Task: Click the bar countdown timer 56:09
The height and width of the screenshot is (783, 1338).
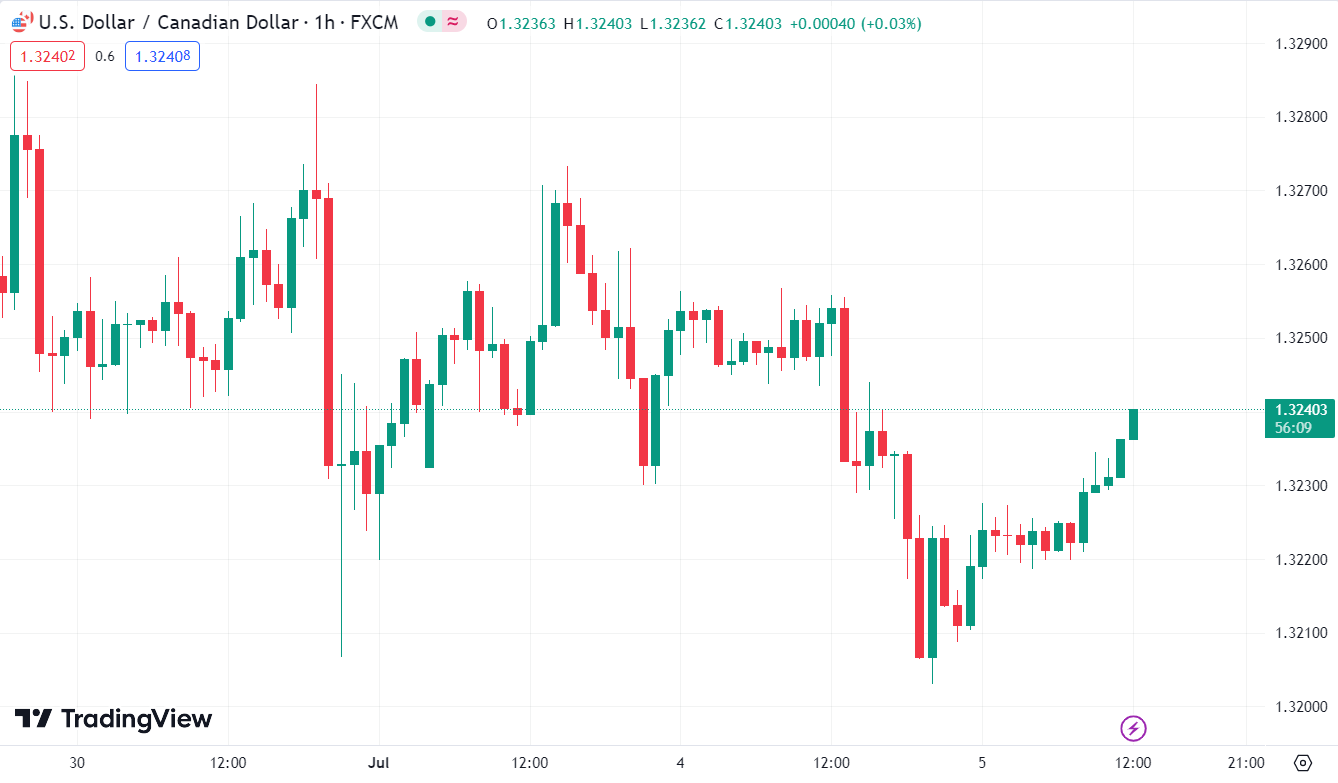Action: (1293, 427)
